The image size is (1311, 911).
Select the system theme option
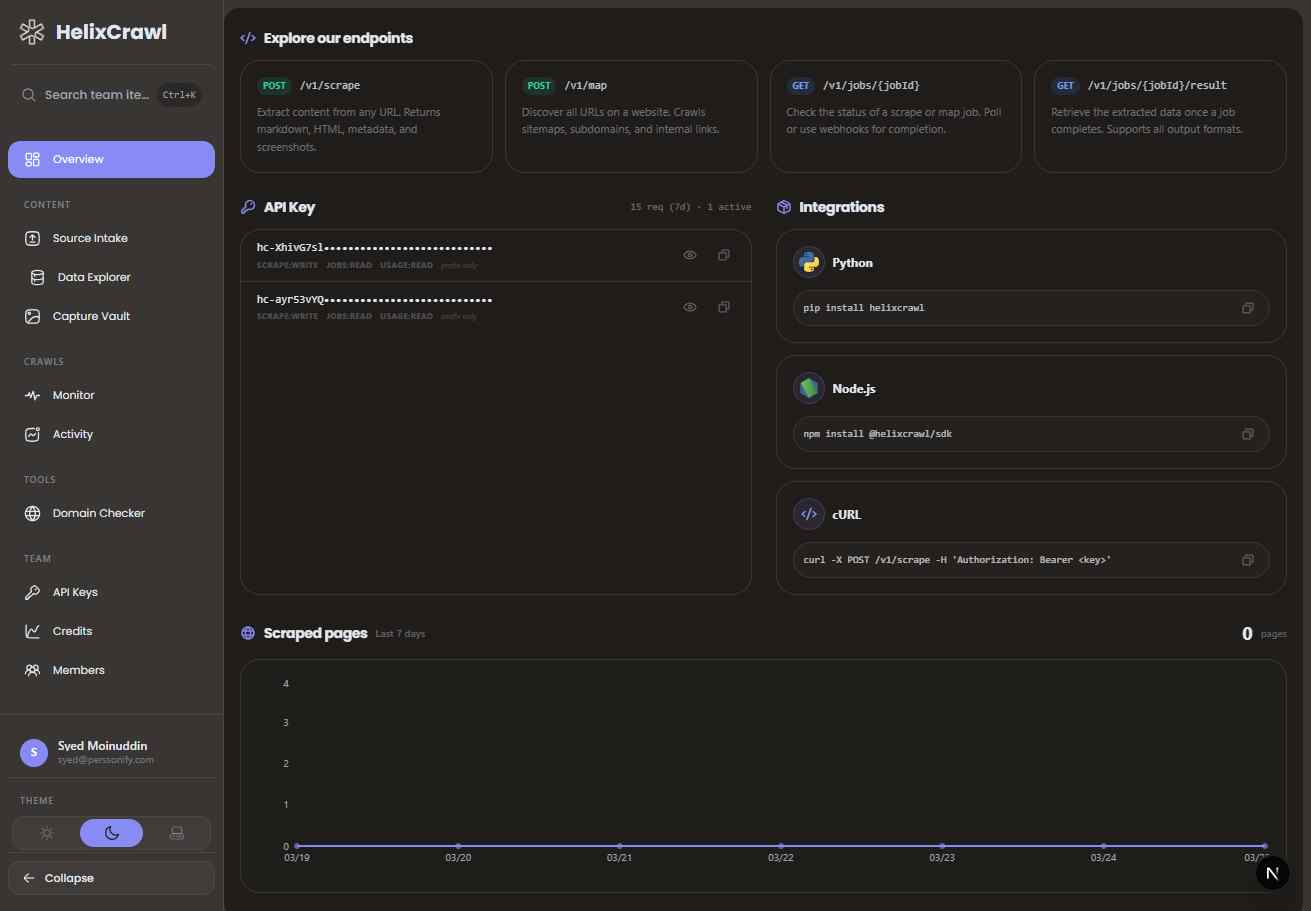click(177, 833)
